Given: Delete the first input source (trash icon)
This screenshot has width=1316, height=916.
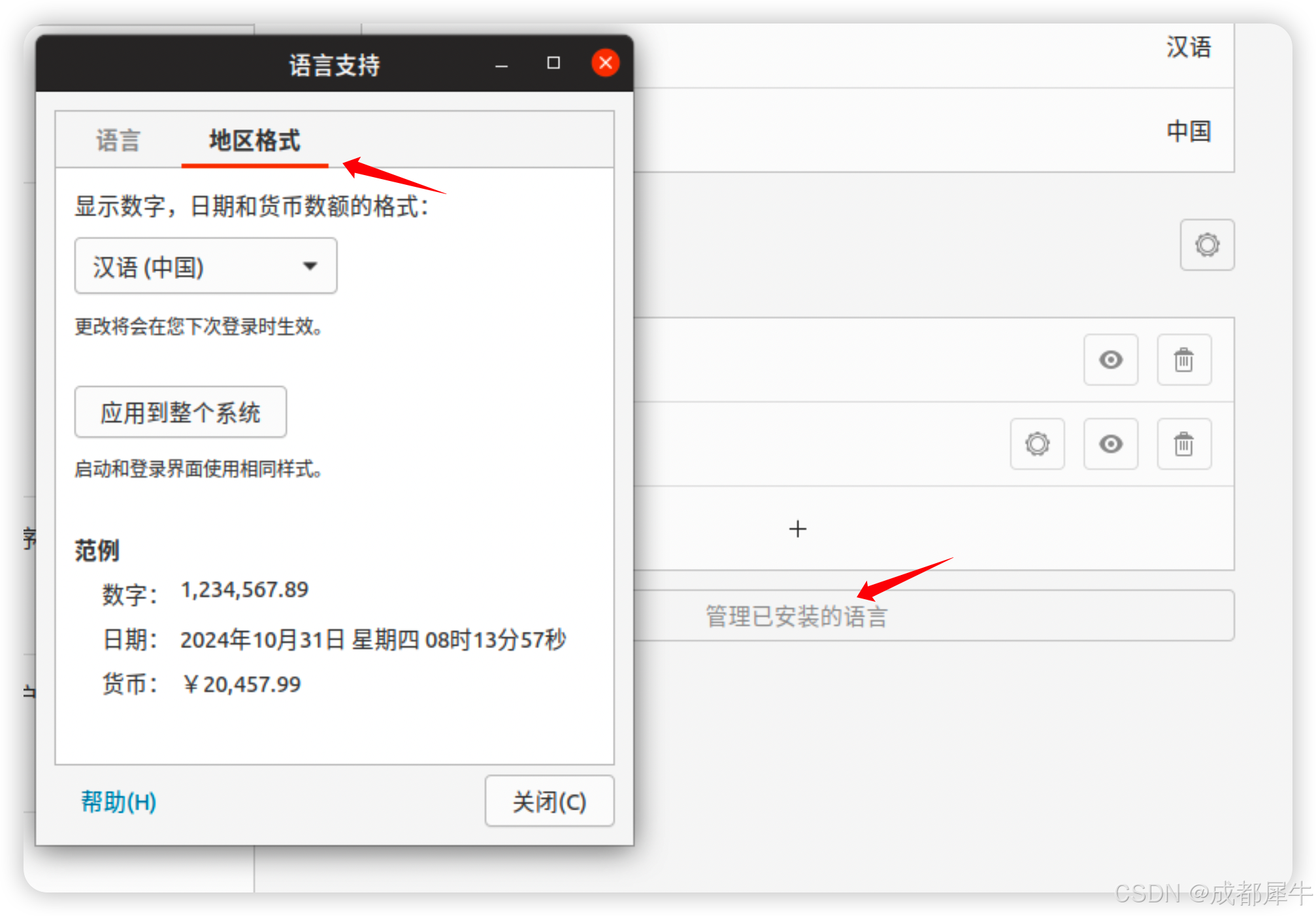Looking at the screenshot, I should coord(1184,360).
